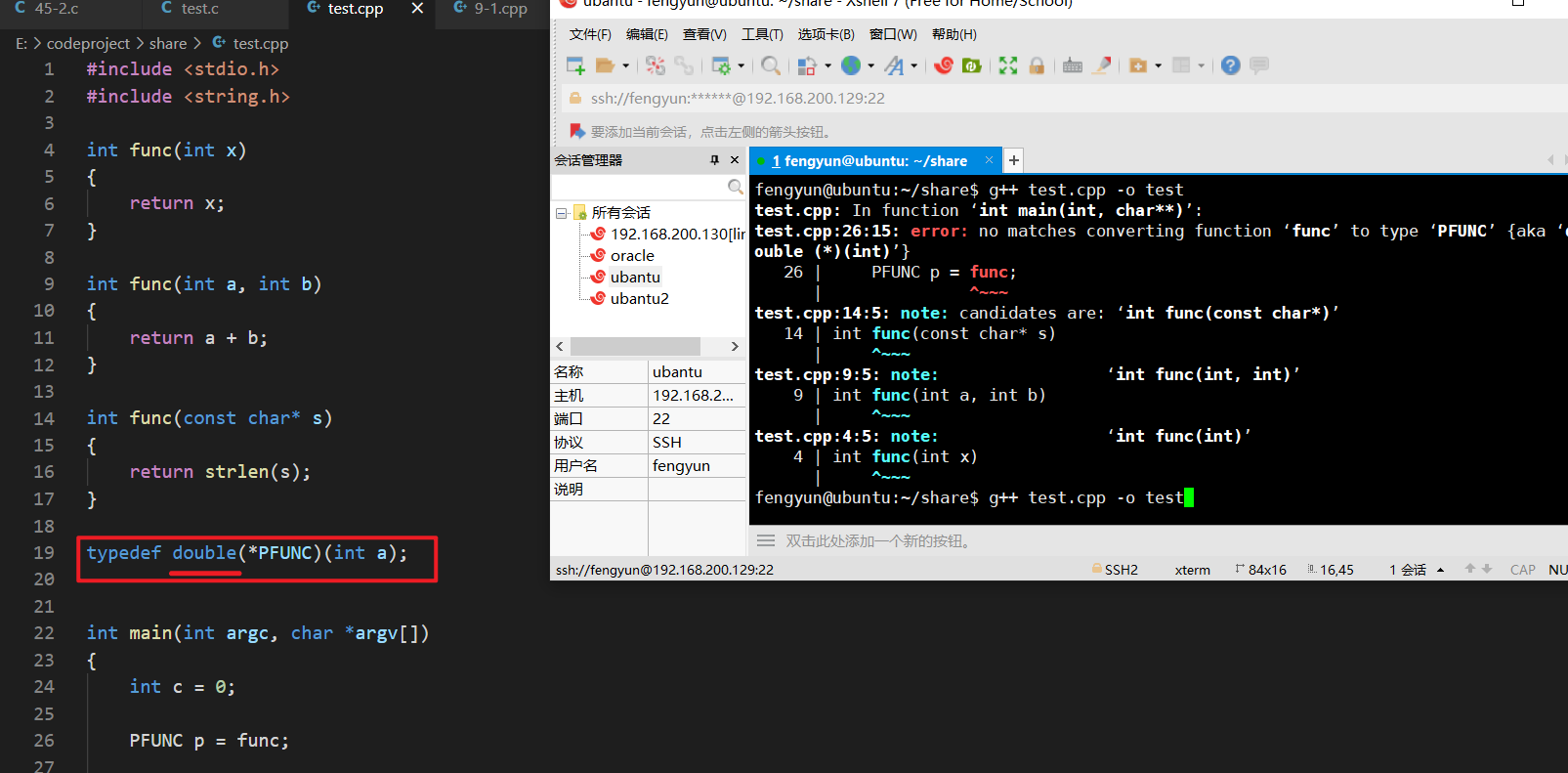Screen dimensions: 1568x773
Task: Toggle full screen with the green arrows icon
Action: (x=1008, y=65)
